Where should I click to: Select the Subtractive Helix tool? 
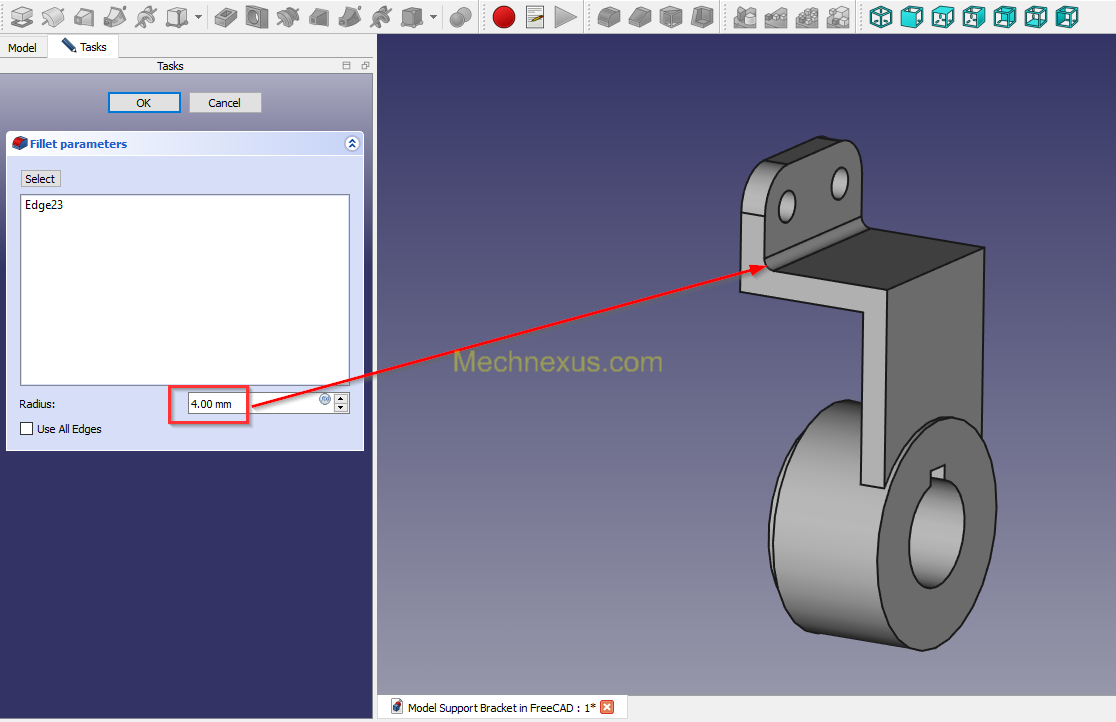[x=381, y=16]
